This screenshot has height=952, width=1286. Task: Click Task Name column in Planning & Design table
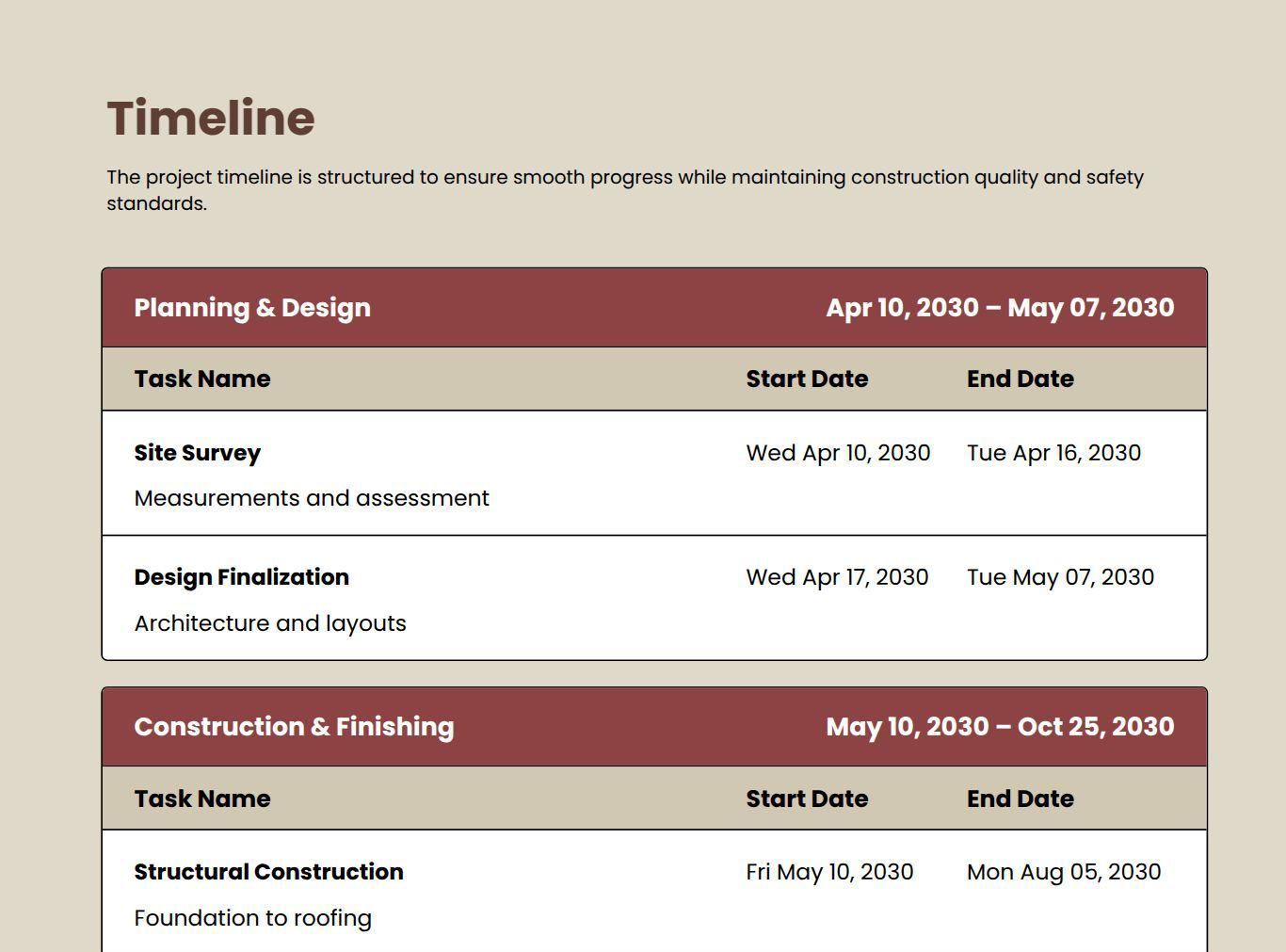[x=202, y=379]
